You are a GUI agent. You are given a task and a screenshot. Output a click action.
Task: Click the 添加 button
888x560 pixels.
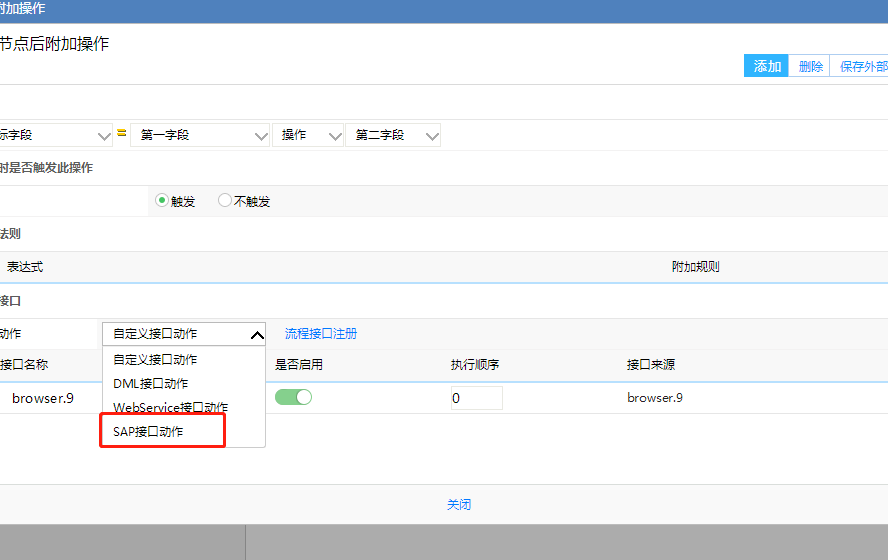click(767, 66)
